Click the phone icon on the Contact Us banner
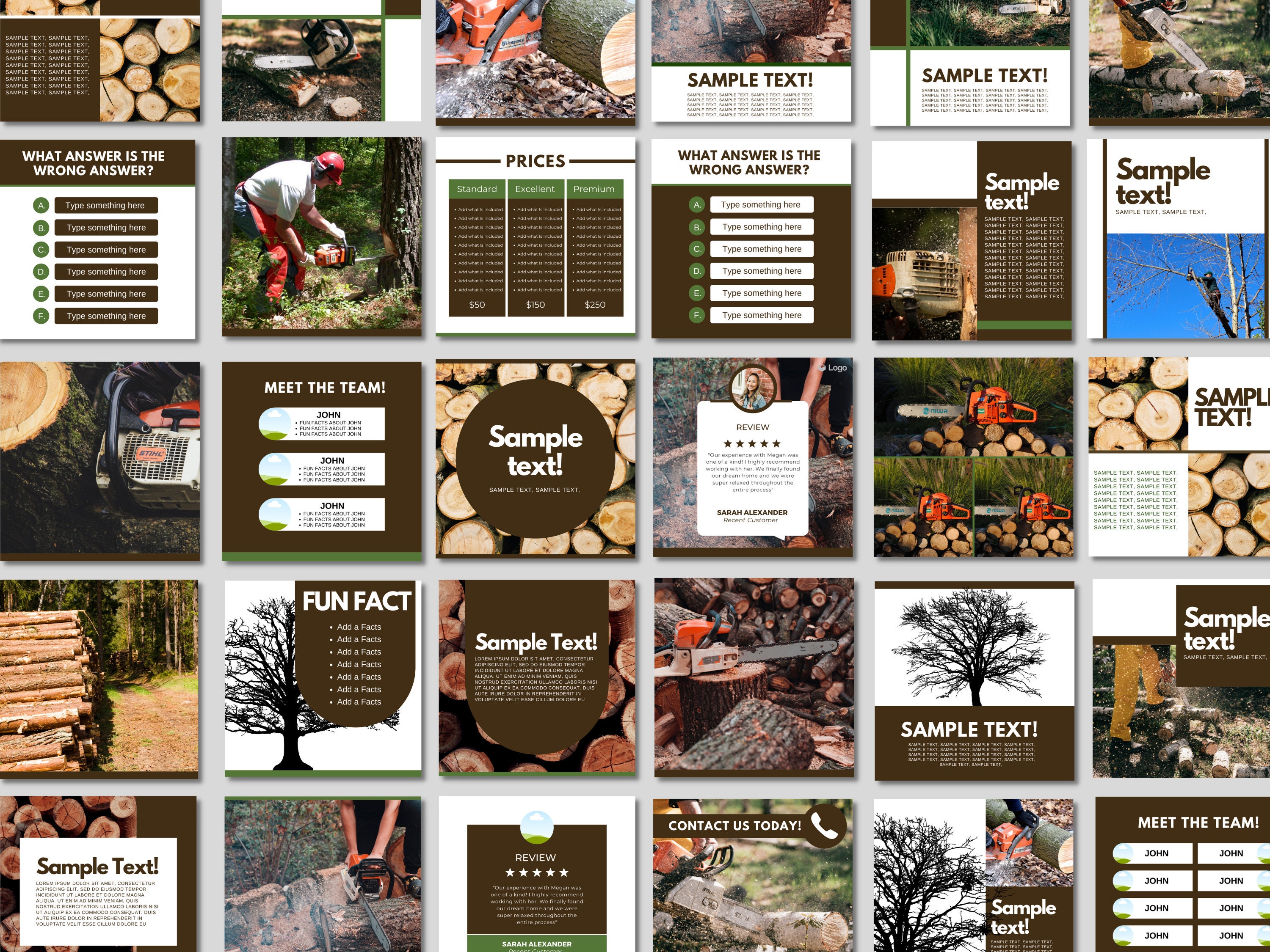 pos(825,826)
